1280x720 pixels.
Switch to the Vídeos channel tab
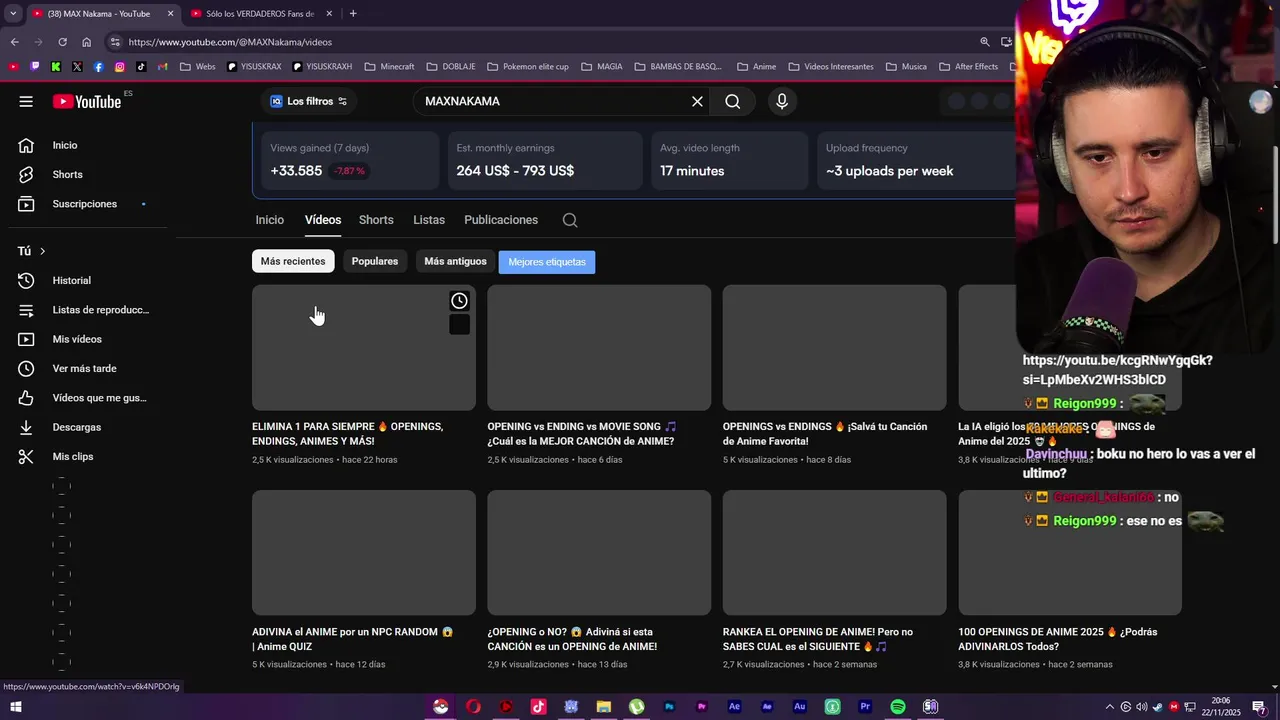pos(323,220)
